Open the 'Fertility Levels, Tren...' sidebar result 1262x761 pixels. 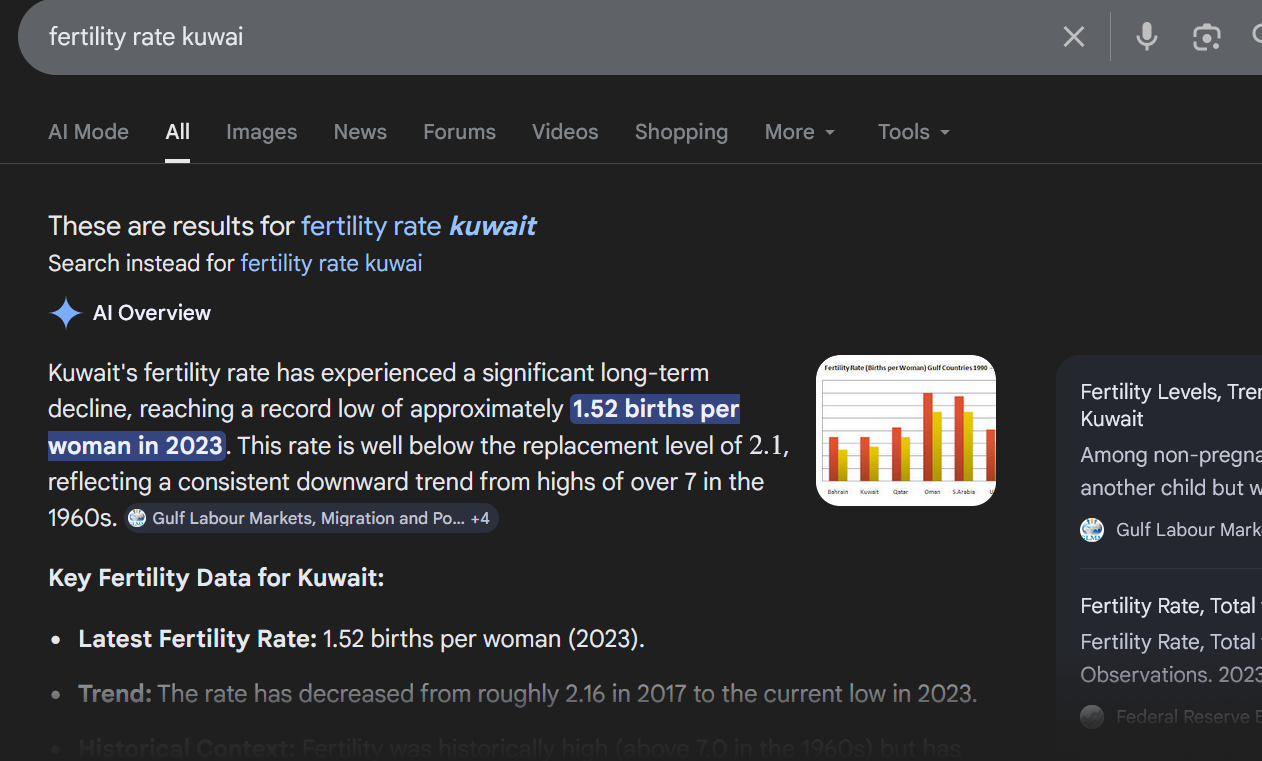[x=1171, y=405]
